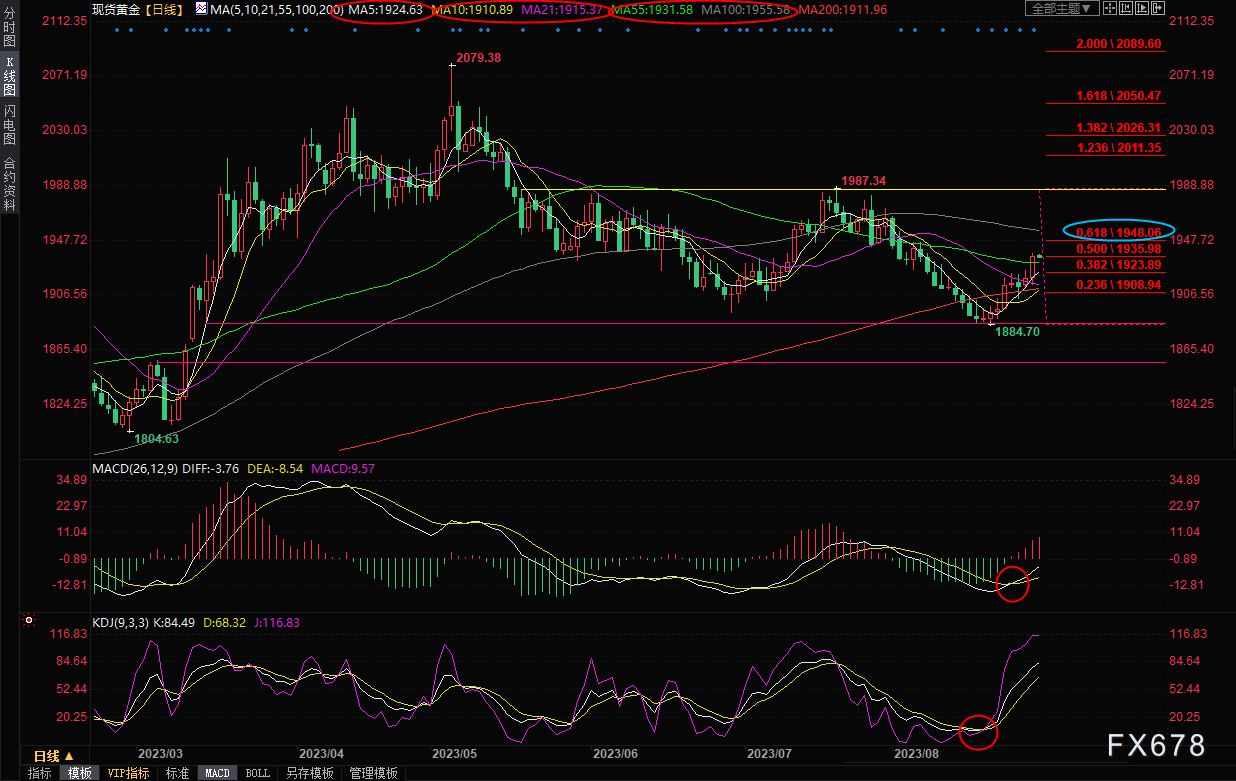The image size is (1236, 781).
Task: Toggle the MACD indicator in bottom bar
Action: tap(217, 773)
